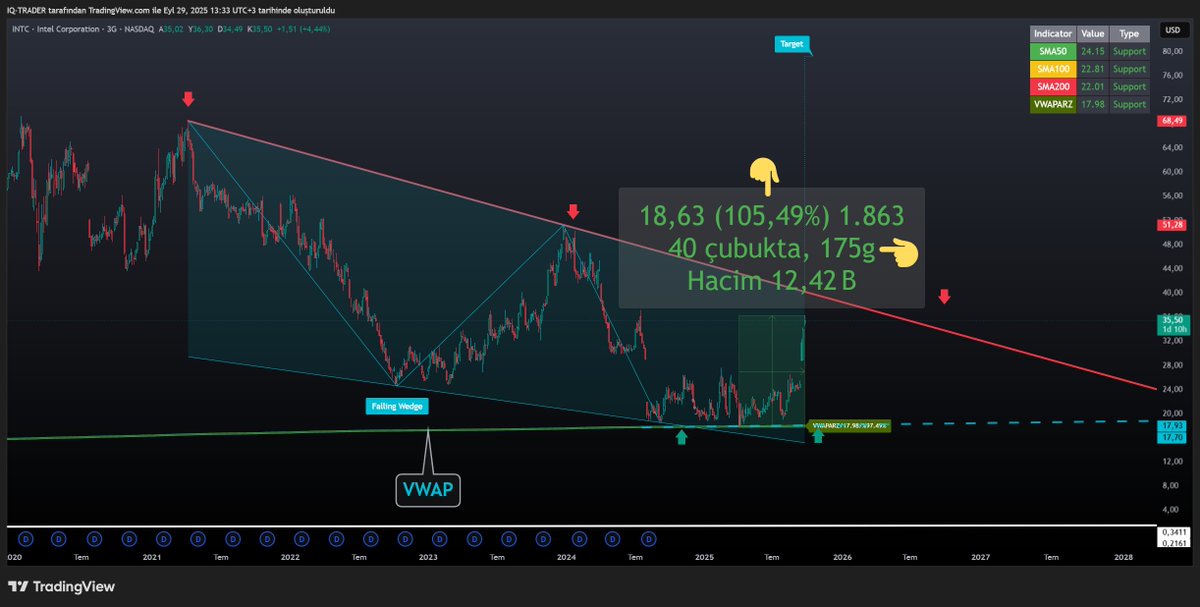Click the 2026 label on the time axis
This screenshot has width=1200, height=607.
841,556
